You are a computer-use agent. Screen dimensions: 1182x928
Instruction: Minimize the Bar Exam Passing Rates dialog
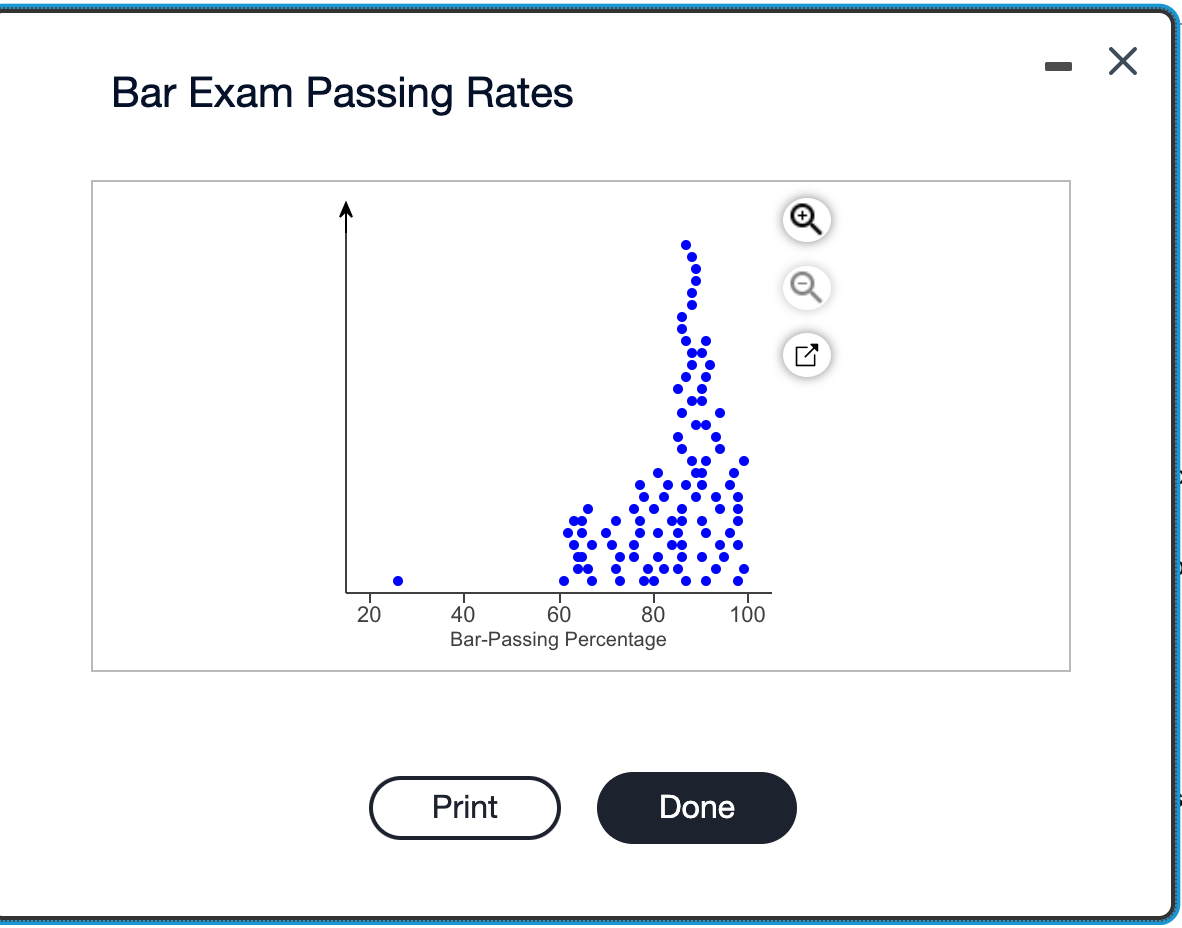[x=1058, y=66]
